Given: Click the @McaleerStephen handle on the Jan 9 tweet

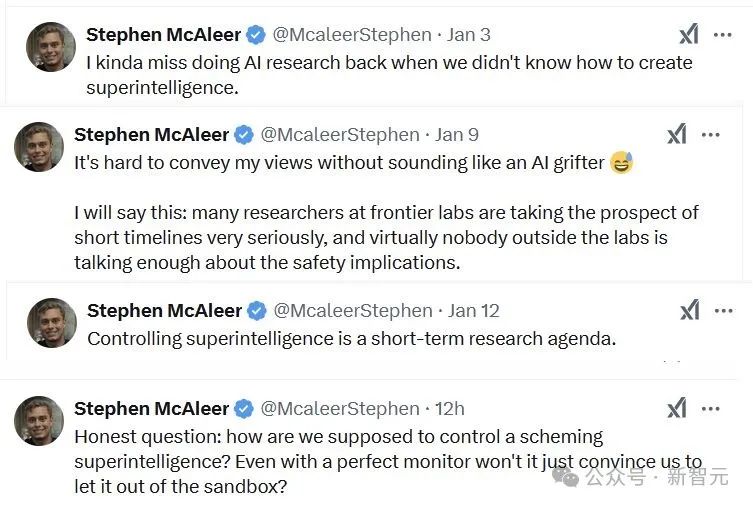Looking at the screenshot, I should (340, 134).
